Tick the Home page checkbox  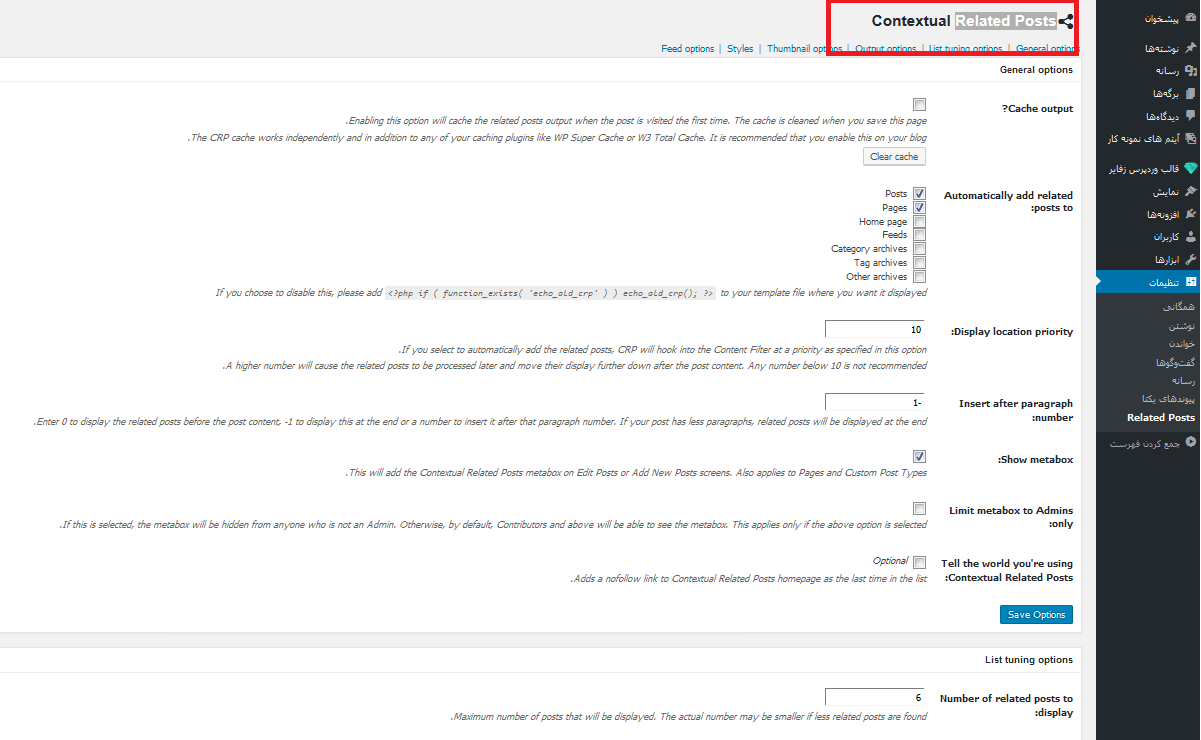click(919, 222)
